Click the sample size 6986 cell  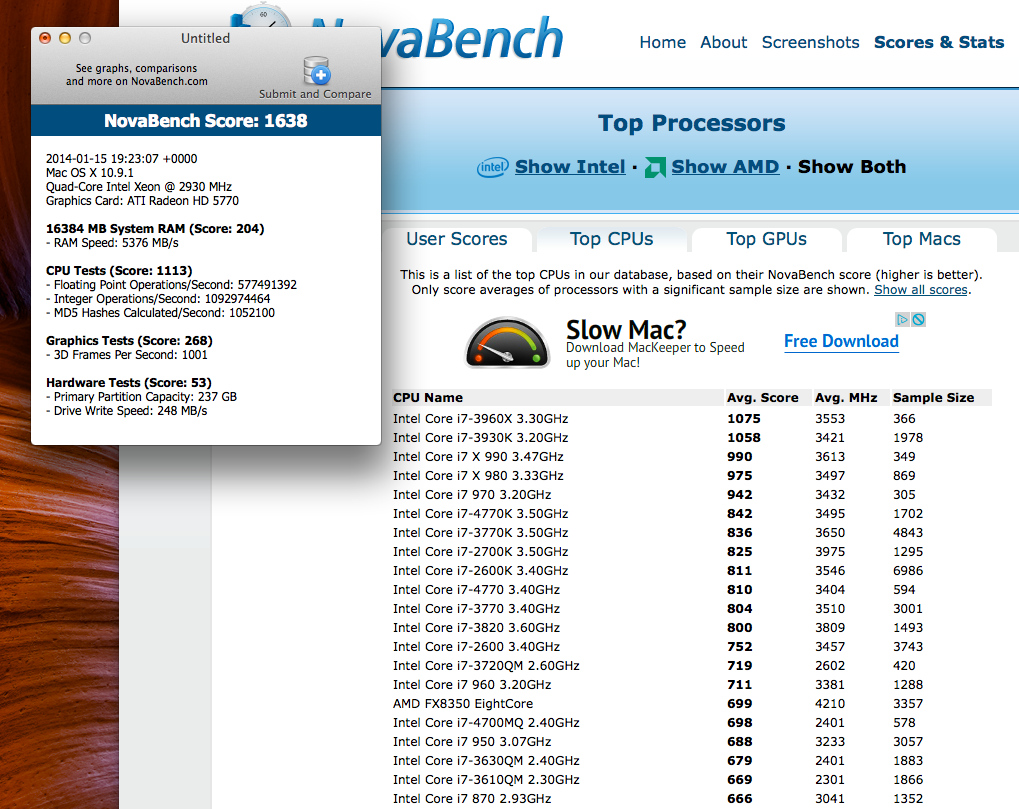coord(908,571)
